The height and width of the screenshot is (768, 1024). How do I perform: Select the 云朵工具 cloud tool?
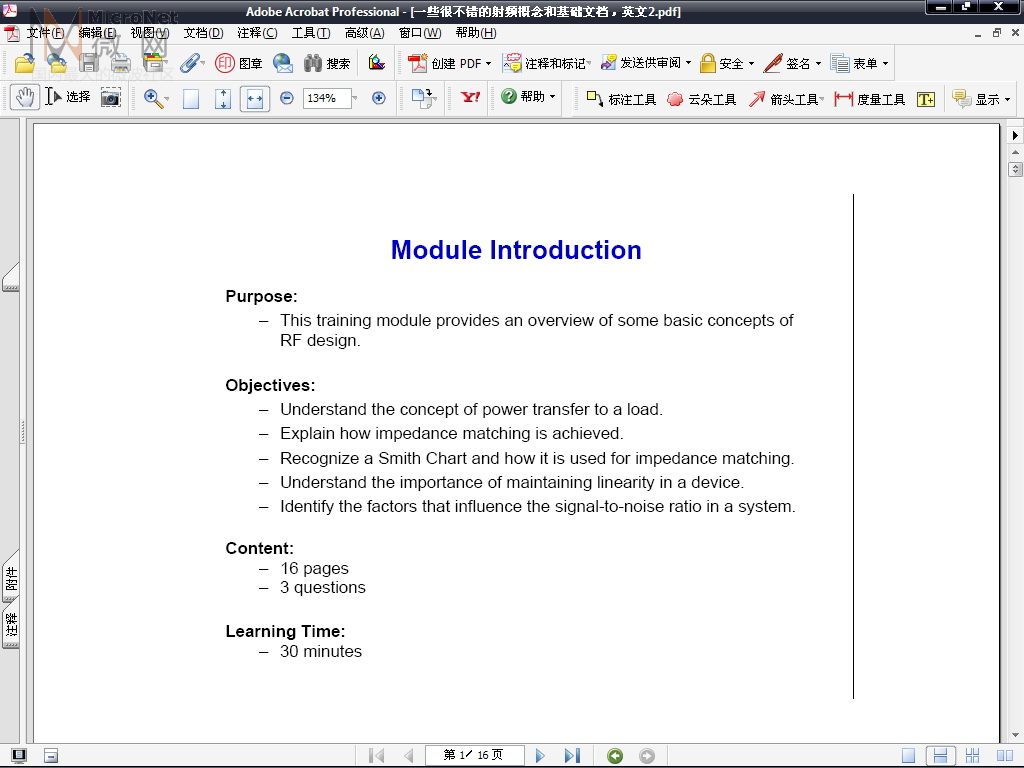click(701, 99)
